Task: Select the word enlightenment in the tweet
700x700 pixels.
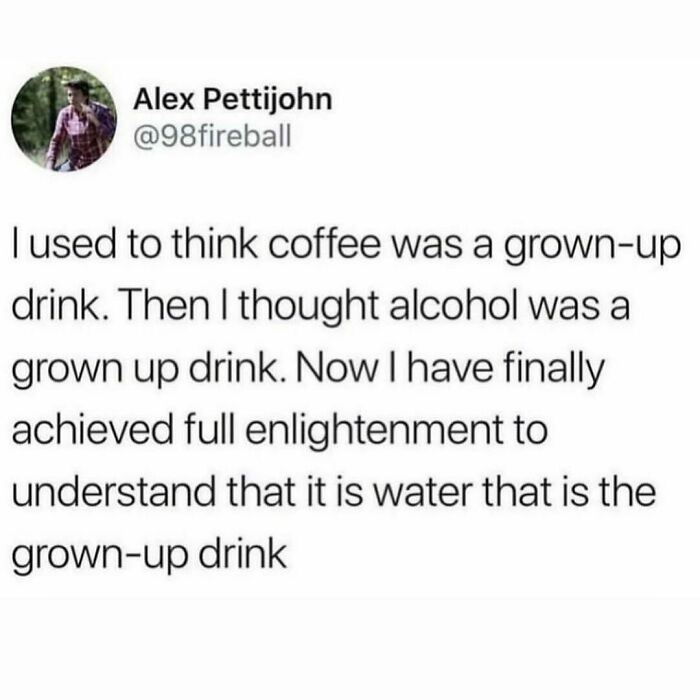Action: click(x=373, y=430)
